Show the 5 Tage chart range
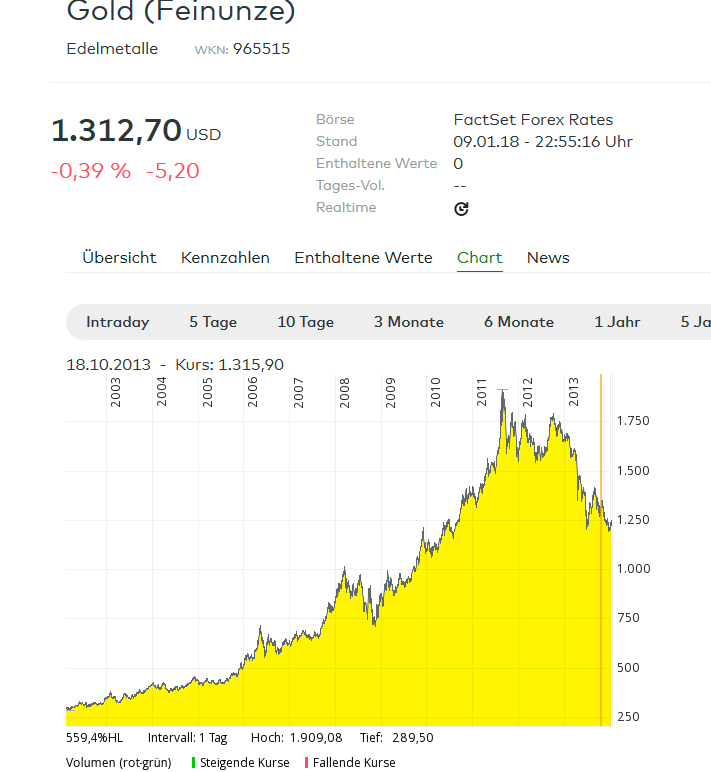This screenshot has width=711, height=772. tap(213, 322)
